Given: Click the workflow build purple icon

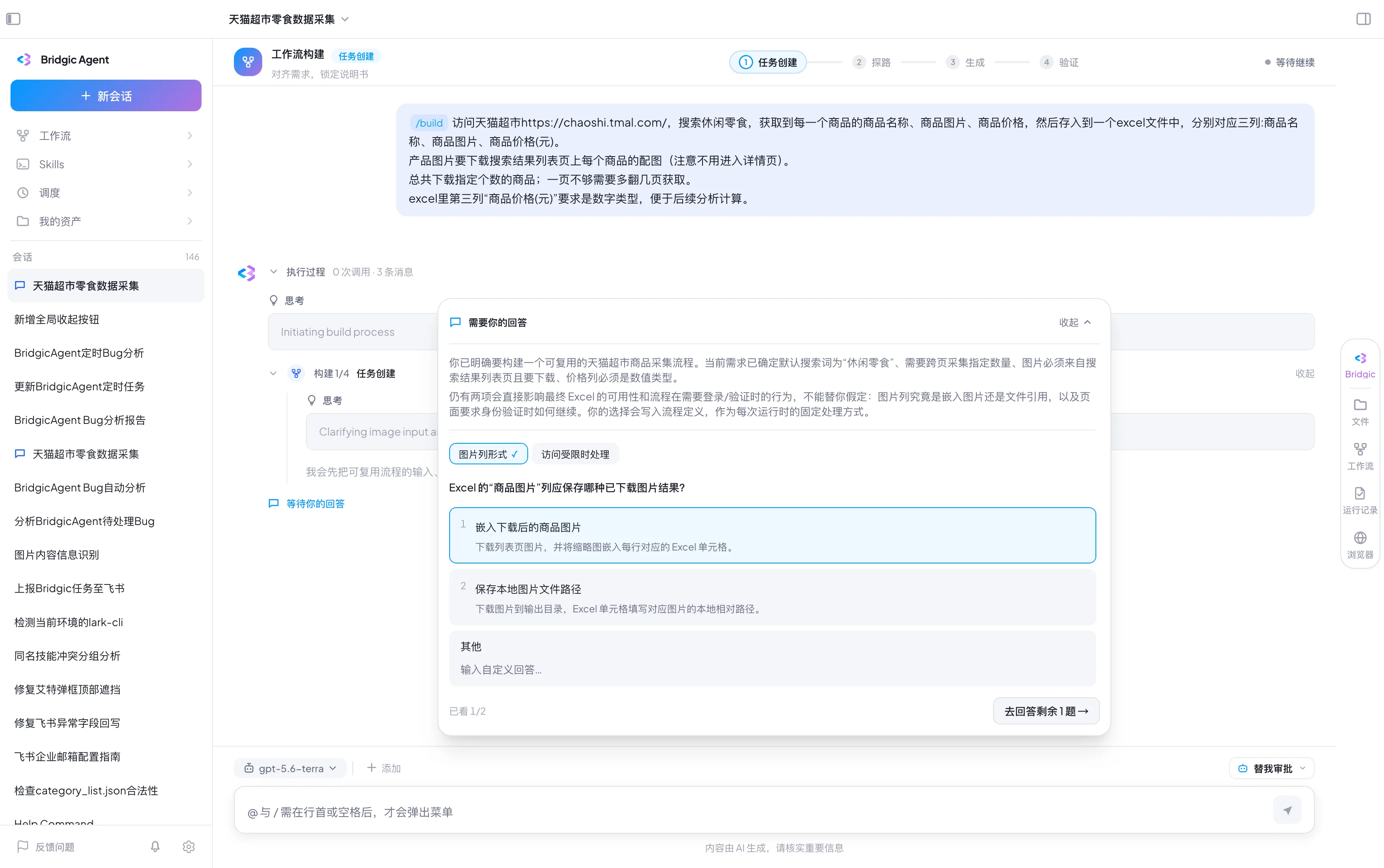Looking at the screenshot, I should pyautogui.click(x=248, y=62).
